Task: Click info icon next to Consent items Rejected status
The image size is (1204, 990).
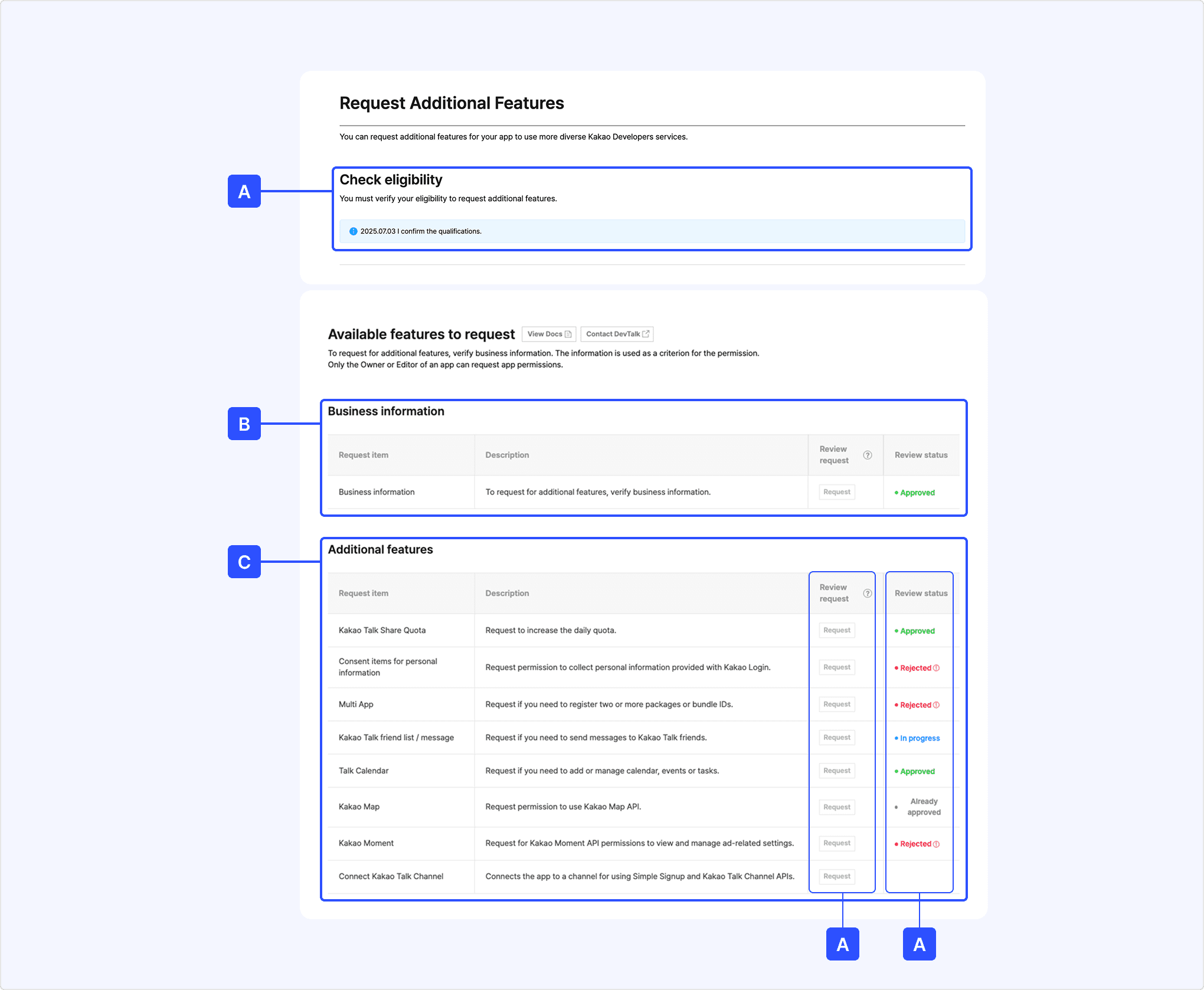Action: (937, 668)
